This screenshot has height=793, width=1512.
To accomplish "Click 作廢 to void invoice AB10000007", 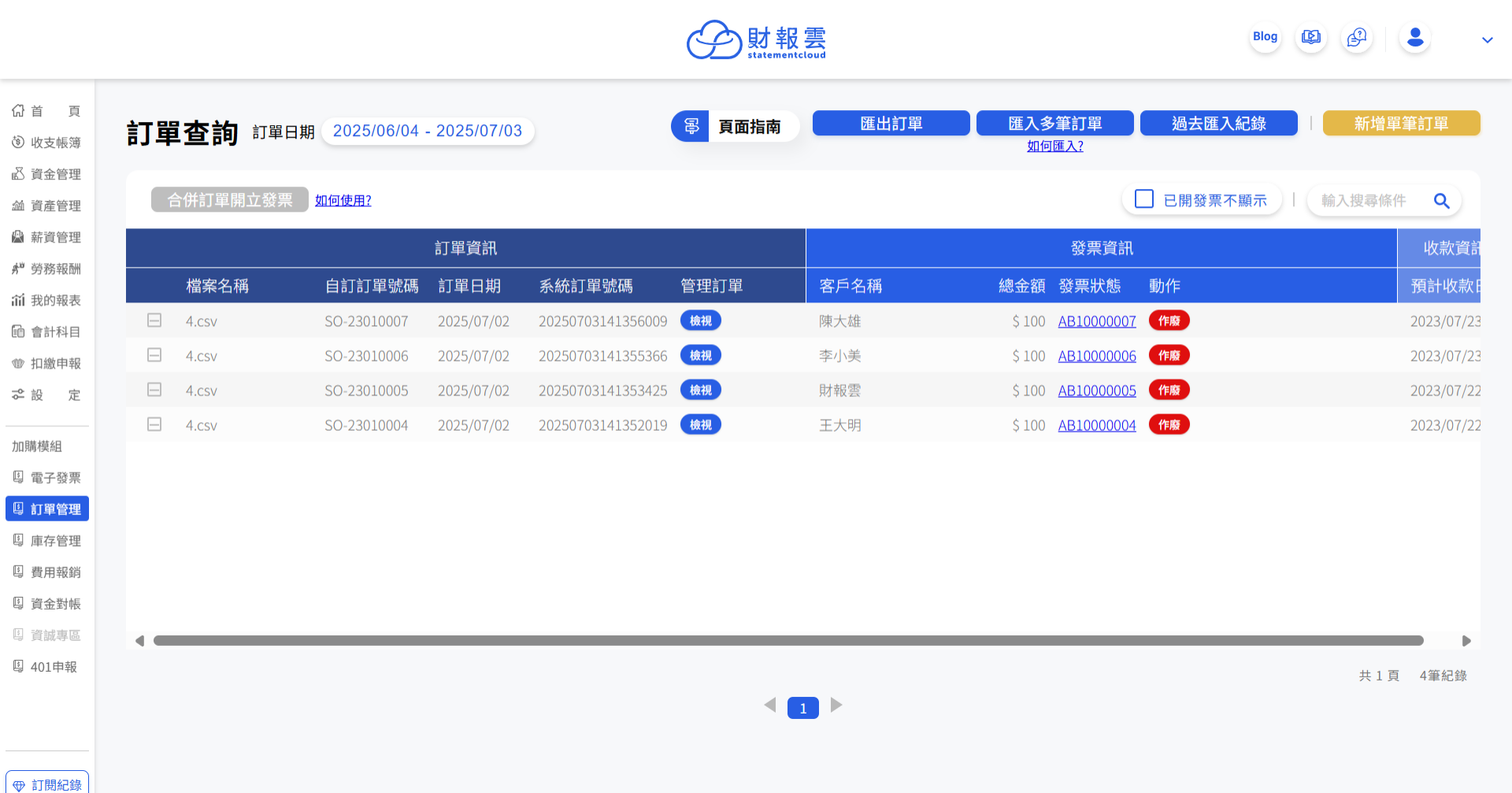I will tap(1169, 321).
